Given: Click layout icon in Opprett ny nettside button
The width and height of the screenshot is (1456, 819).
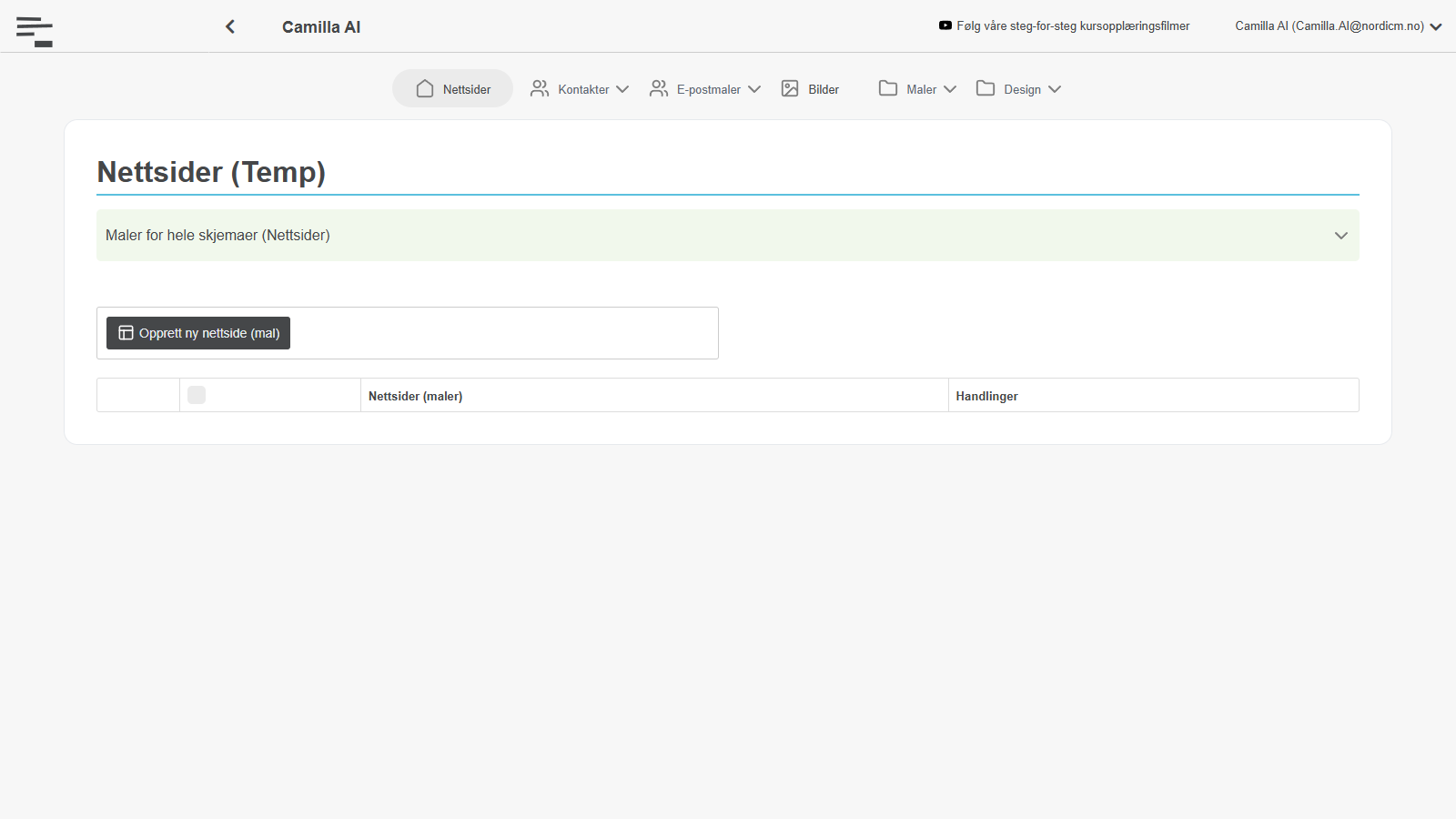Looking at the screenshot, I should click(x=126, y=333).
